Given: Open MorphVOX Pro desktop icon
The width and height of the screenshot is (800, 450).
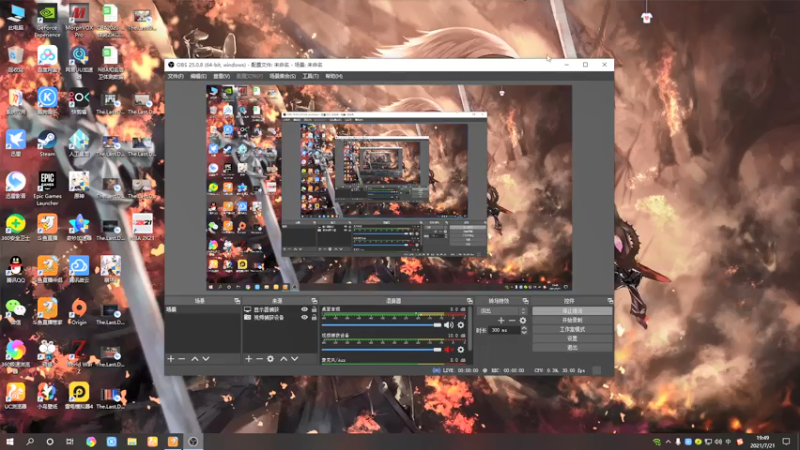Looking at the screenshot, I should point(79,21).
